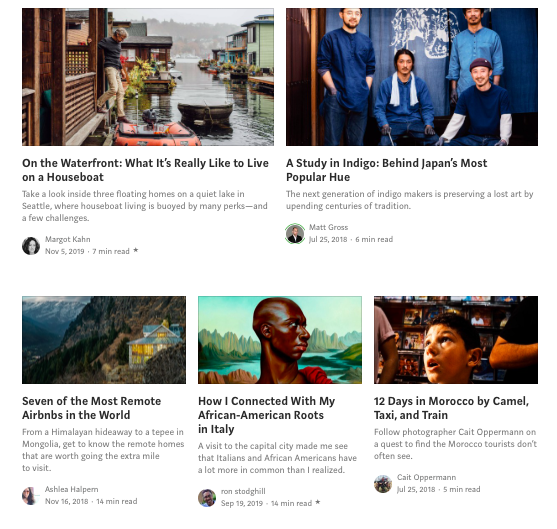Open 'Seven of the Most Remote Airbnbs' title
Image resolution: width=557 pixels, height=529 pixels.
[92, 408]
